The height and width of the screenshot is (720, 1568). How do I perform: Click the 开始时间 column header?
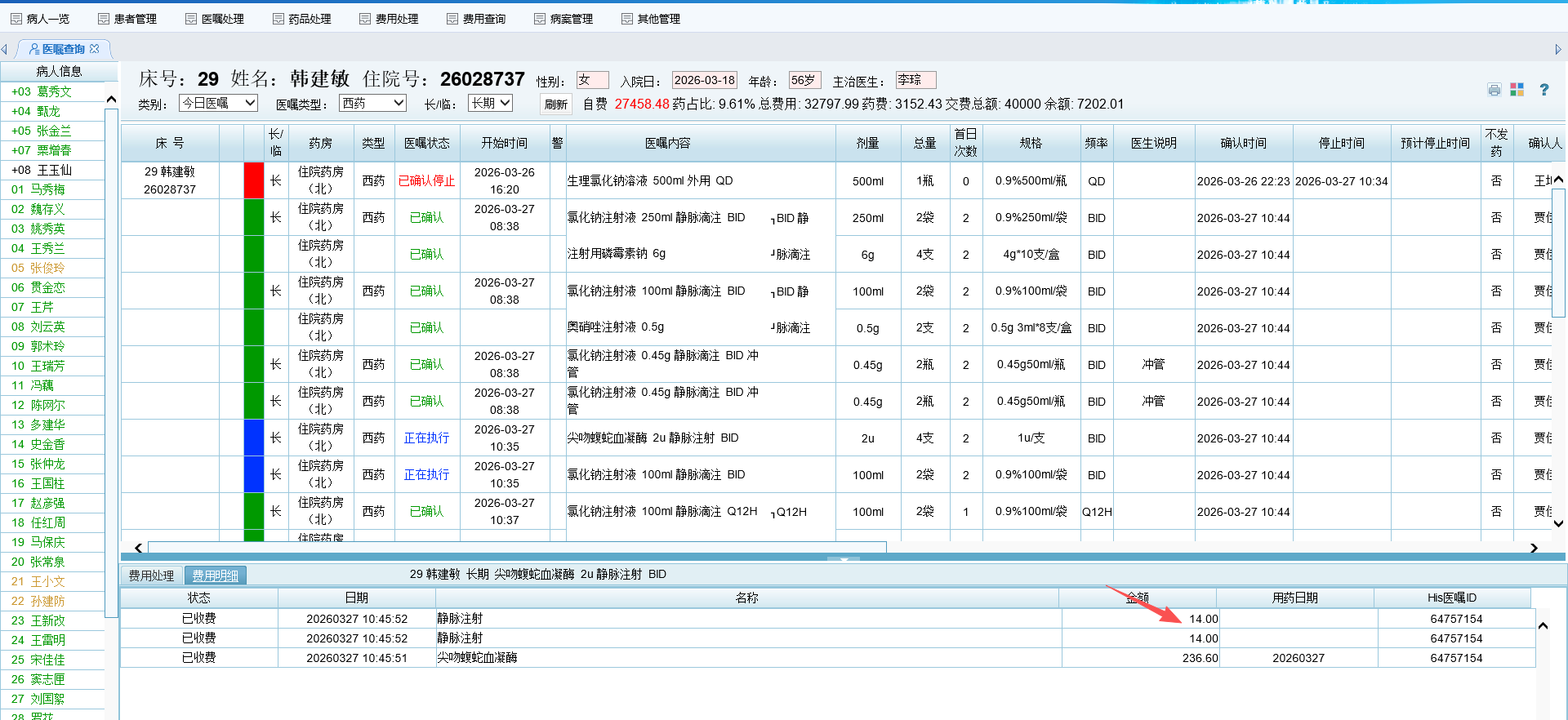[x=505, y=143]
